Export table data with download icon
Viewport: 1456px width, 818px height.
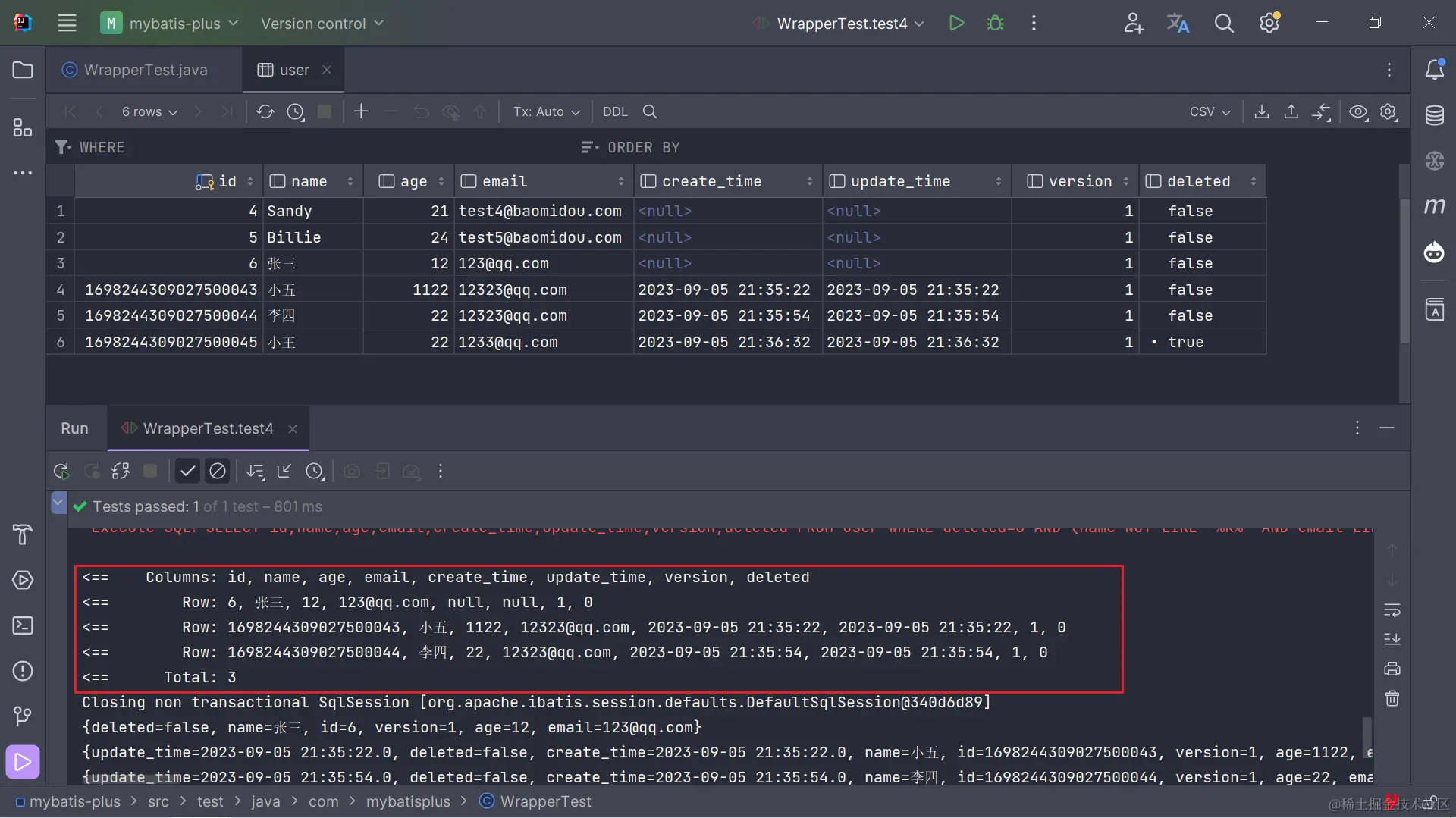click(1261, 112)
